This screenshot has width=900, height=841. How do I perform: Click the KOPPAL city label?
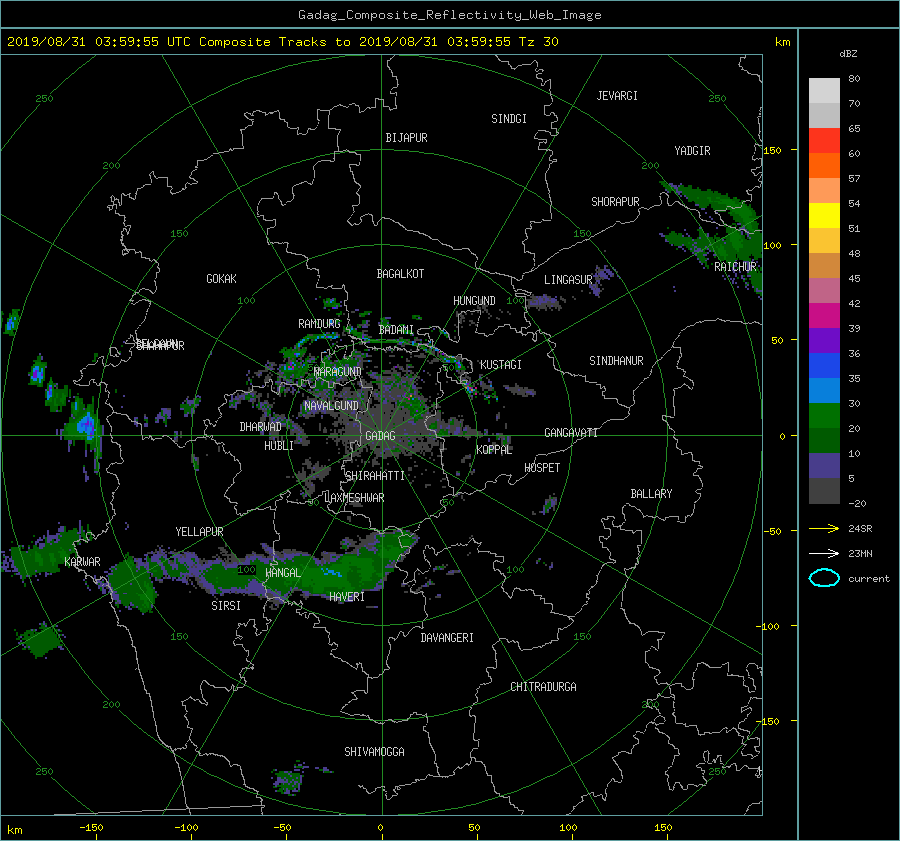click(494, 449)
